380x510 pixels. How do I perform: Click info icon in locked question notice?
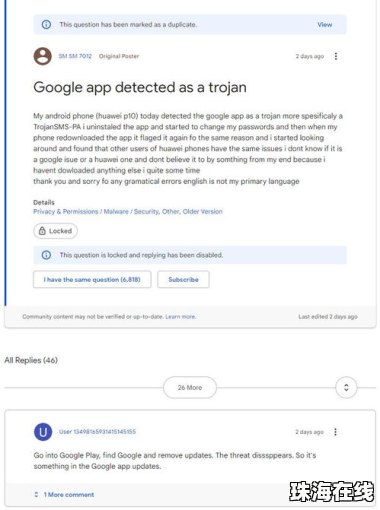point(46,255)
